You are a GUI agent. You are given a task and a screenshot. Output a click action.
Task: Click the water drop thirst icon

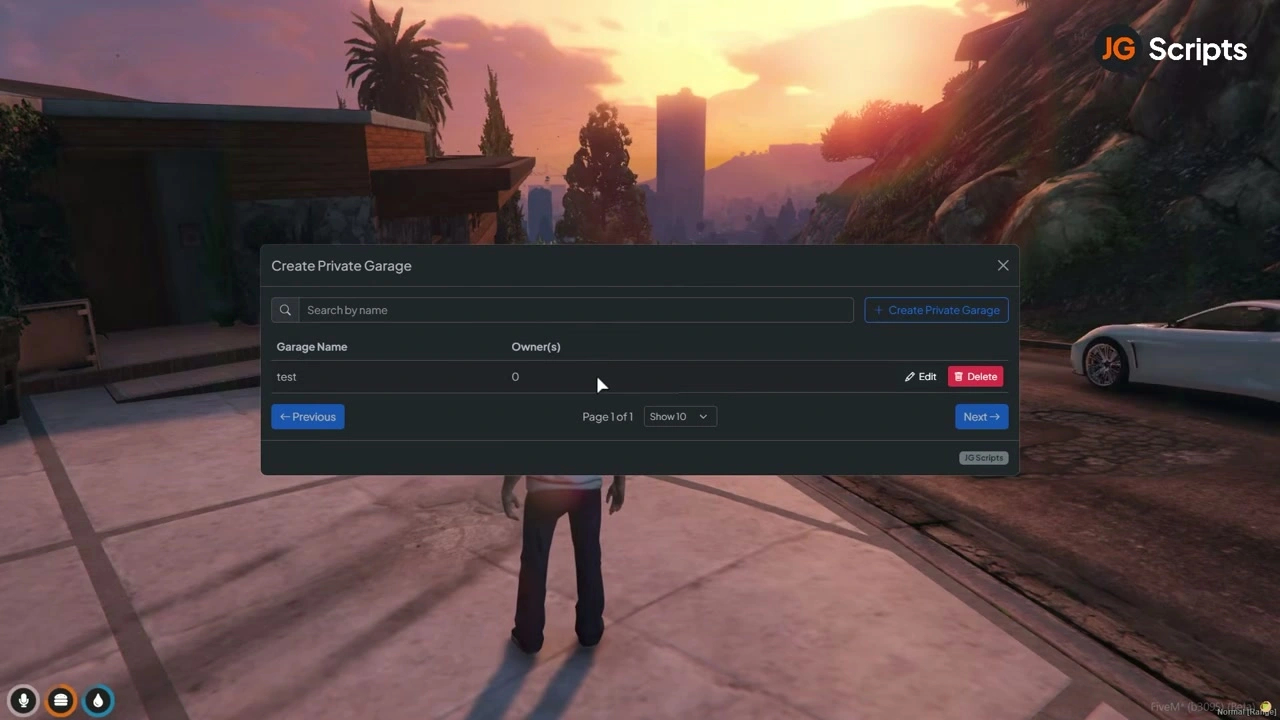98,701
